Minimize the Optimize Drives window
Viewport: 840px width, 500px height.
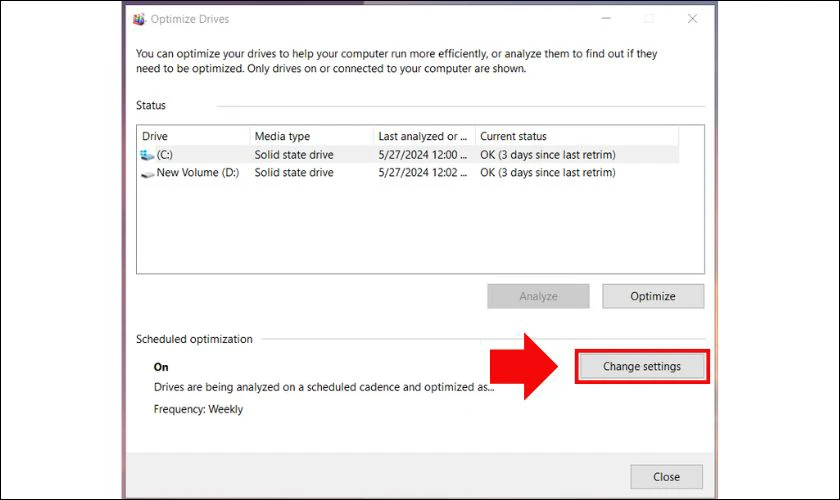[x=606, y=19]
